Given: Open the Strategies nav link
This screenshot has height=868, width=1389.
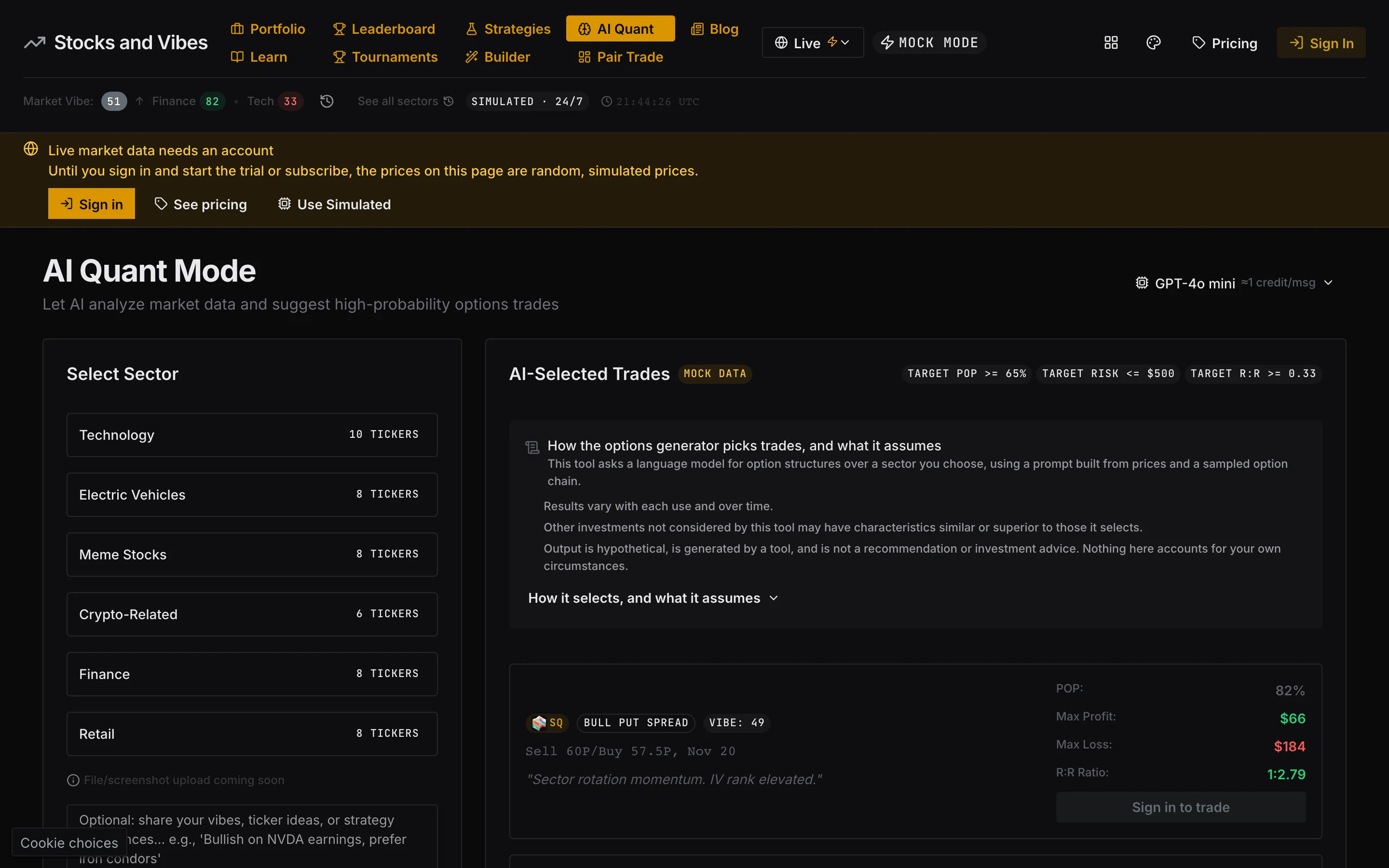Looking at the screenshot, I should (x=507, y=29).
